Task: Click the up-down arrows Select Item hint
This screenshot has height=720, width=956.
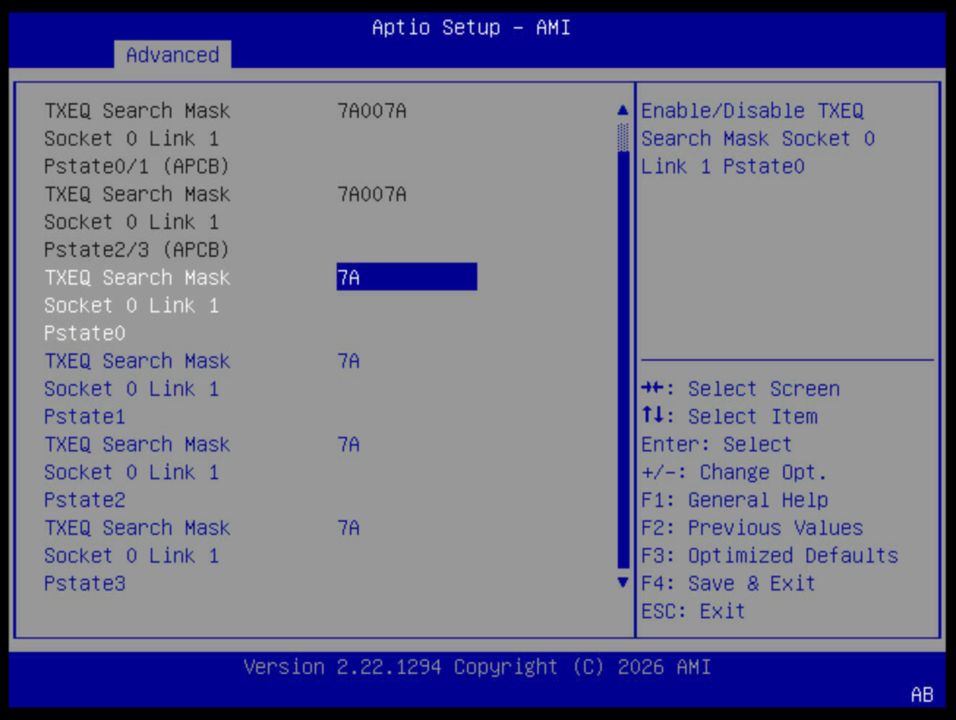Action: point(729,416)
